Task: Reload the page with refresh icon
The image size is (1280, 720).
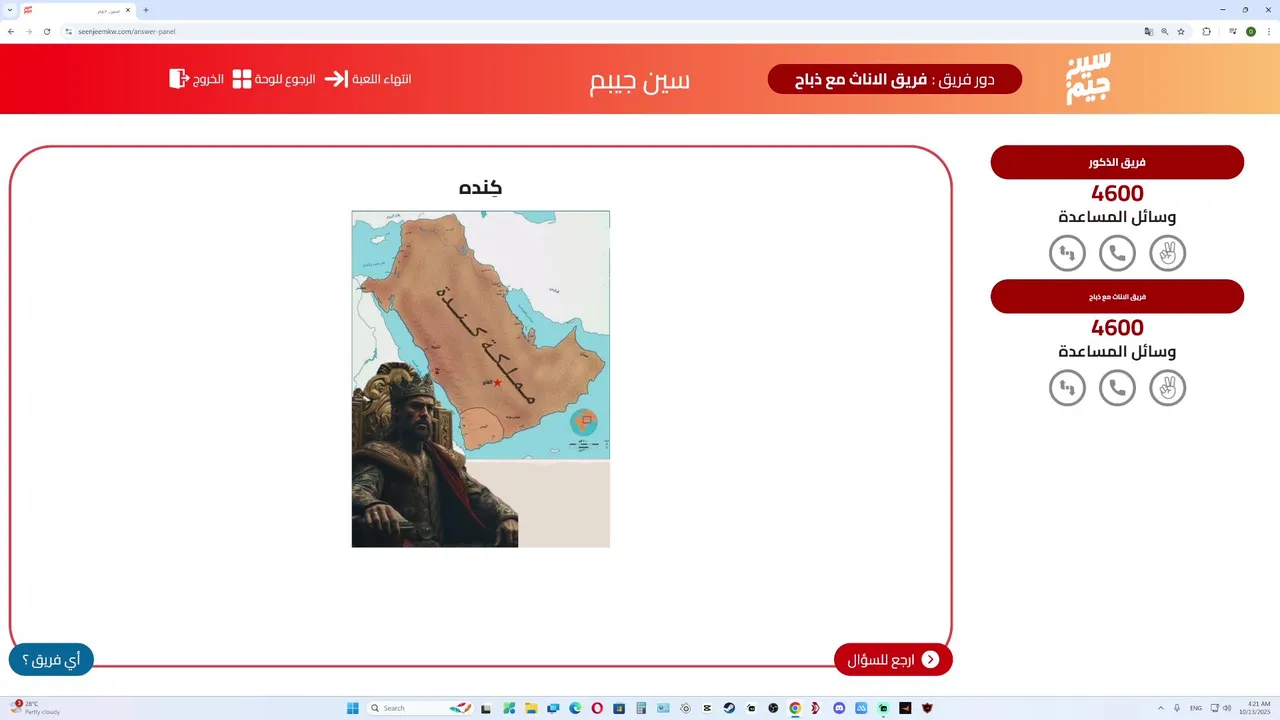Action: 46,31
